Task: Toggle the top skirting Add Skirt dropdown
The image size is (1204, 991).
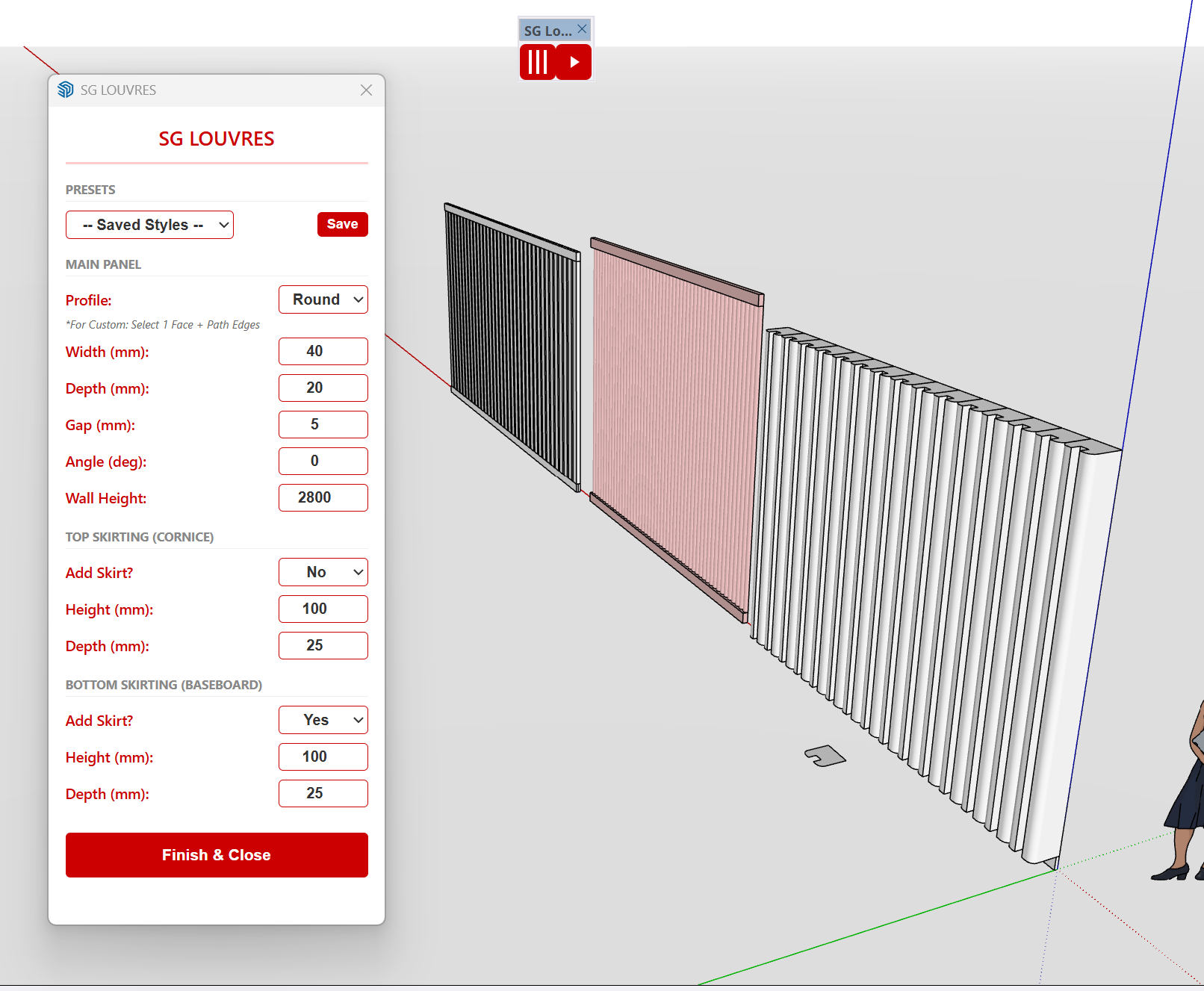Action: click(x=323, y=572)
